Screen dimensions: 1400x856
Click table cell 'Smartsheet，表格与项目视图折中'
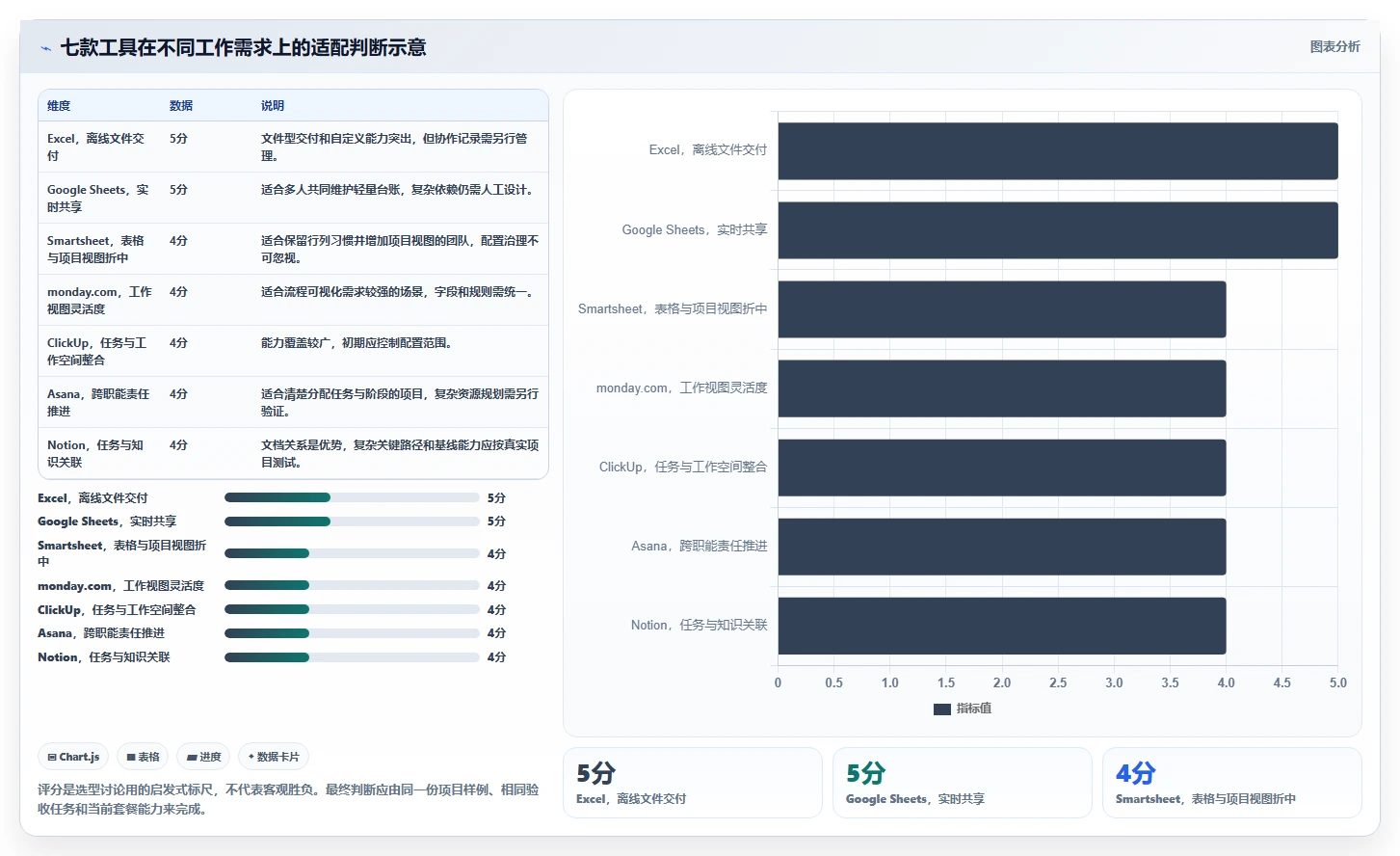[98, 249]
